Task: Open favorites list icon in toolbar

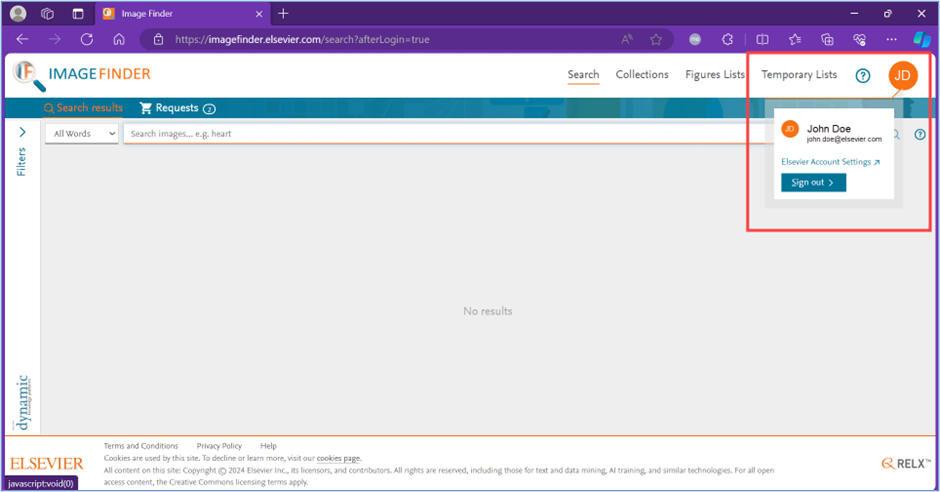Action: [795, 40]
